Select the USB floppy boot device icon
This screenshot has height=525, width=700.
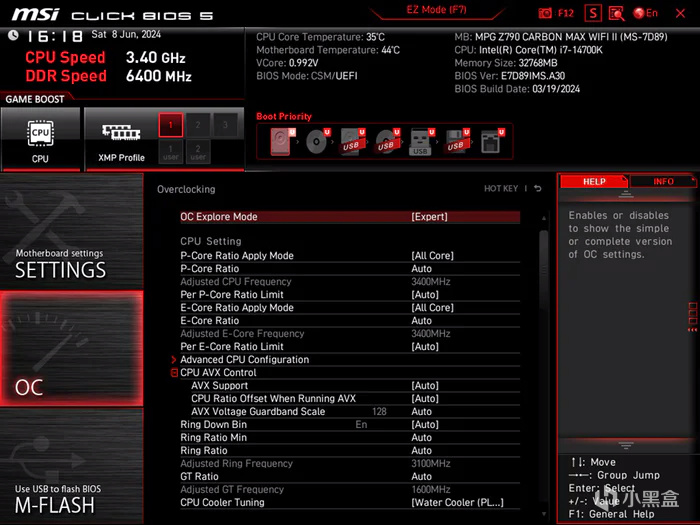click(x=456, y=142)
